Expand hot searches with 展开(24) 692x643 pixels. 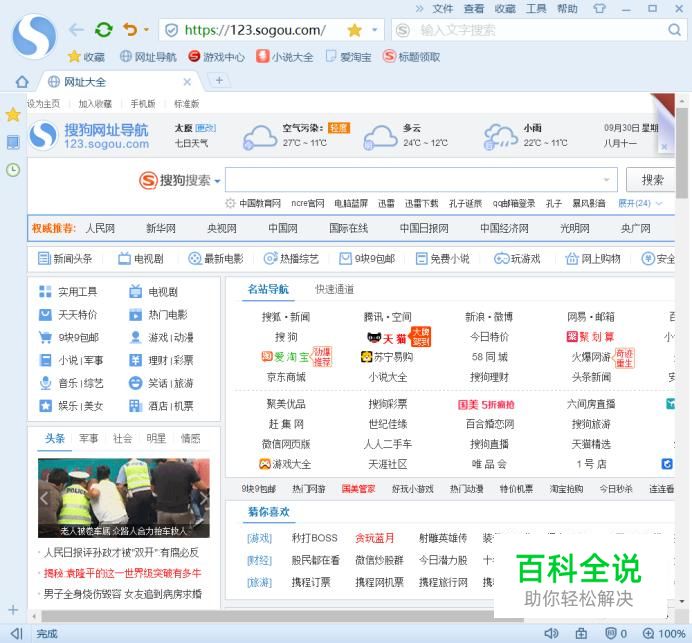click(640, 203)
